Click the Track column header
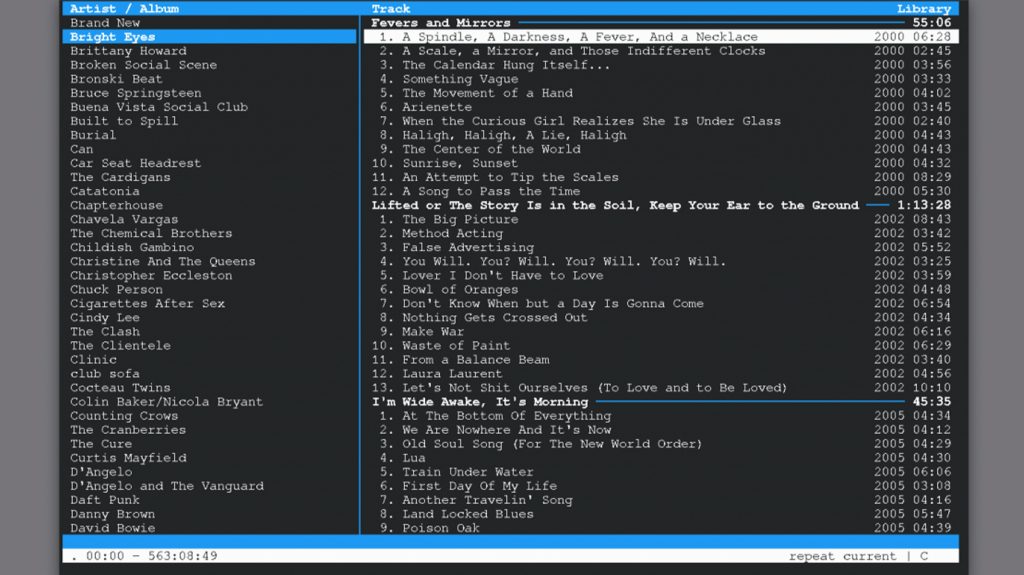The width and height of the screenshot is (1024, 575). click(391, 9)
